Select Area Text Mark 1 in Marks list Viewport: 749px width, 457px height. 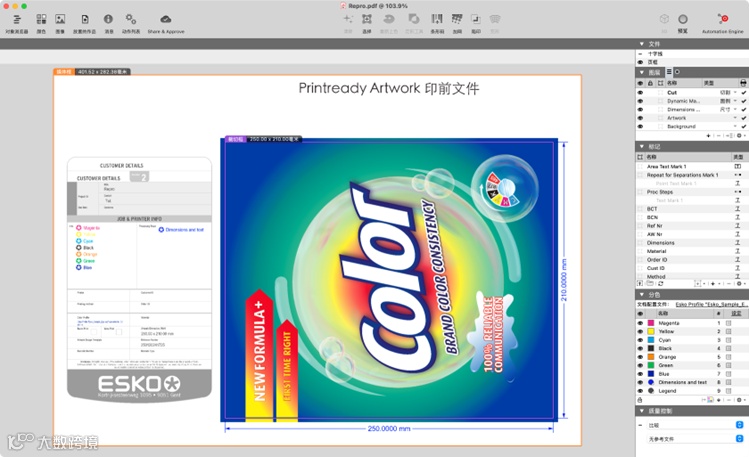click(x=666, y=167)
